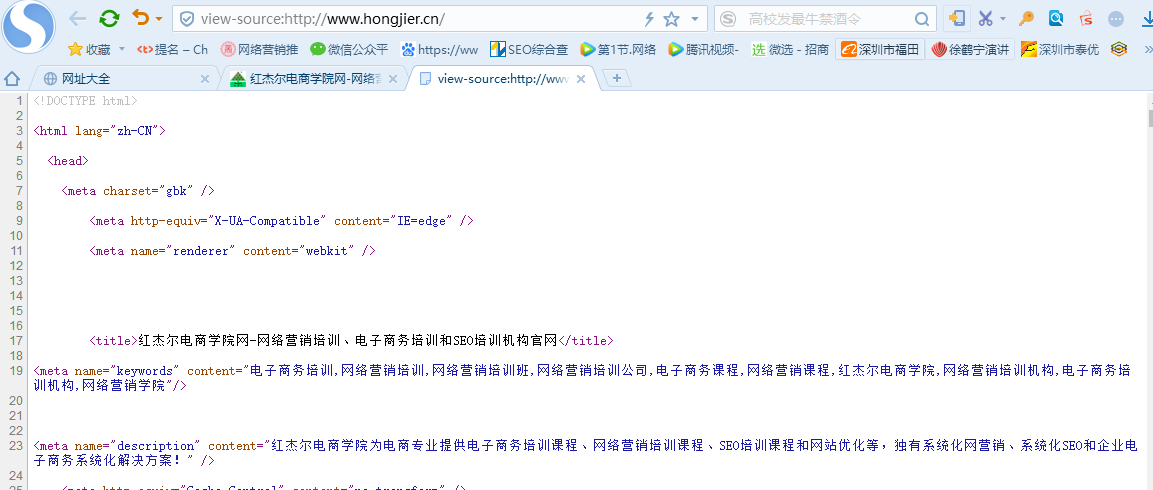Image resolution: width=1153 pixels, height=490 pixels.
Task: Click the orange undo close-tab arrow
Action: pyautogui.click(x=140, y=18)
